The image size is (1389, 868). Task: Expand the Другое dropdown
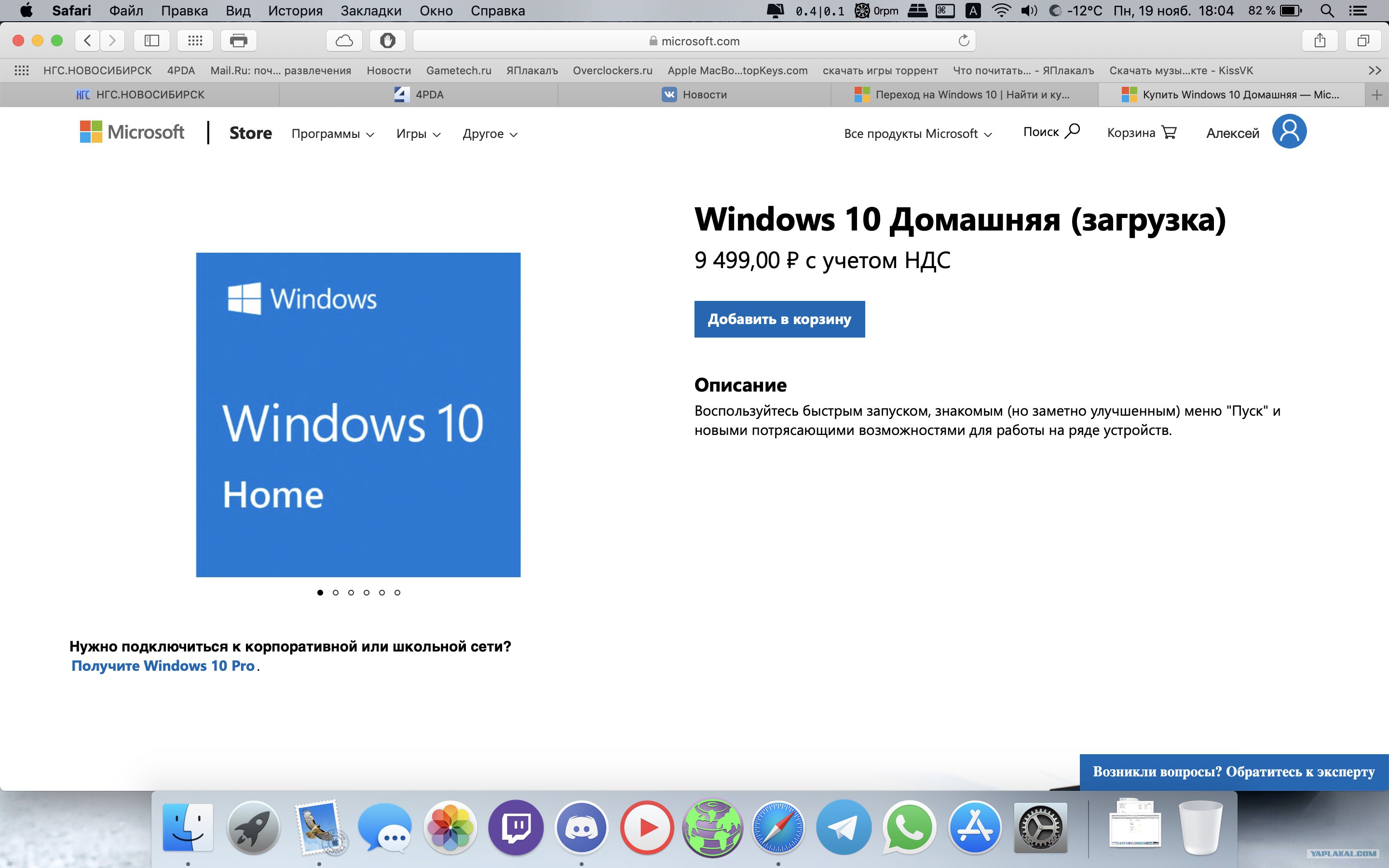coord(490,134)
